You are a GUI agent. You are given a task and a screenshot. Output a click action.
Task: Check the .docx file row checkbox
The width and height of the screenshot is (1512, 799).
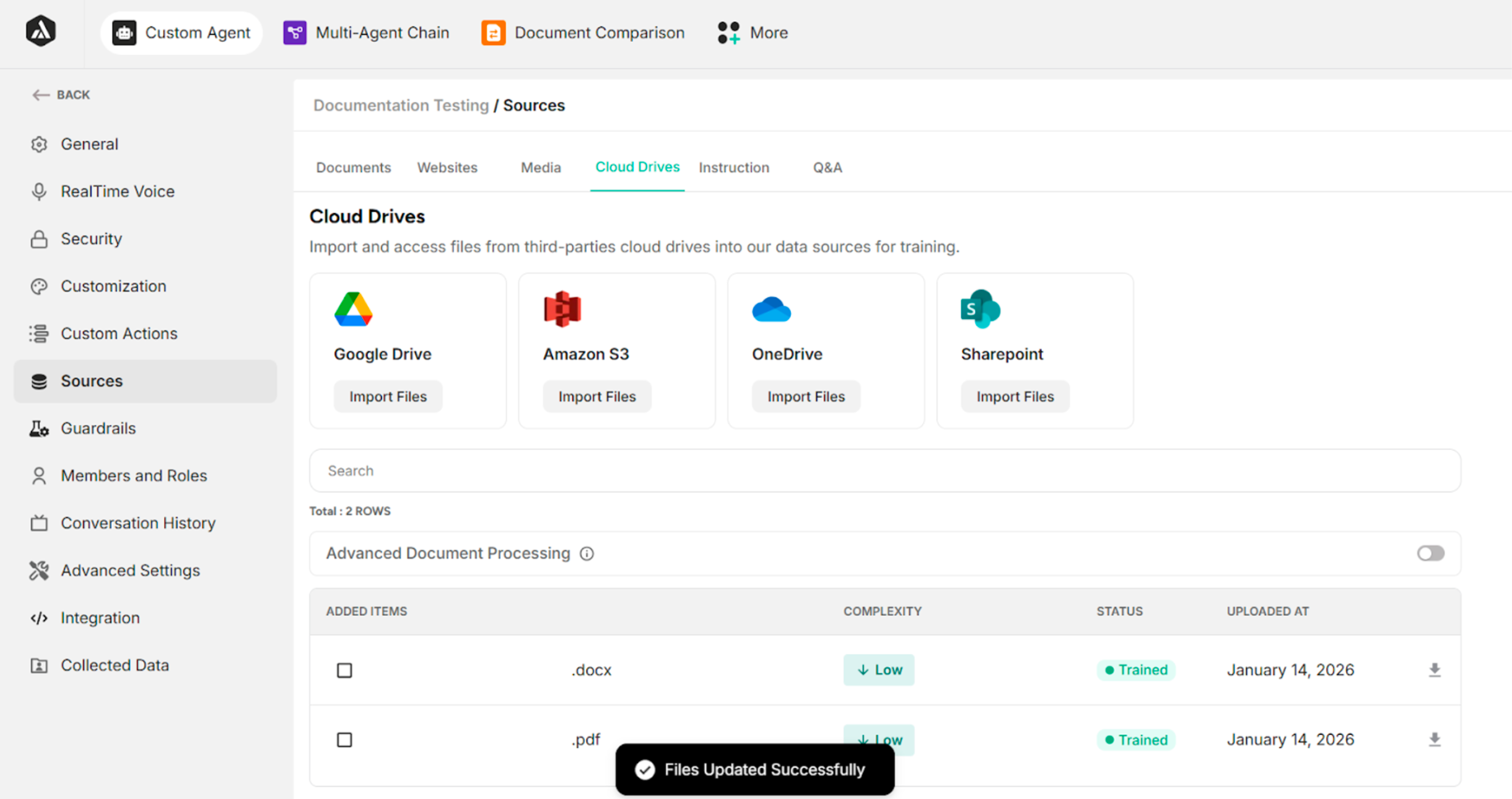point(345,670)
